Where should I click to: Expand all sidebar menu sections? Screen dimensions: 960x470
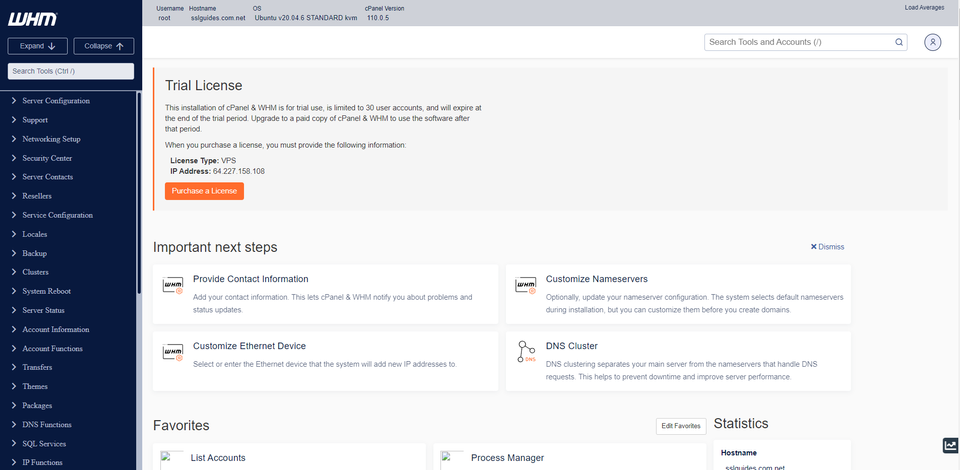37,46
